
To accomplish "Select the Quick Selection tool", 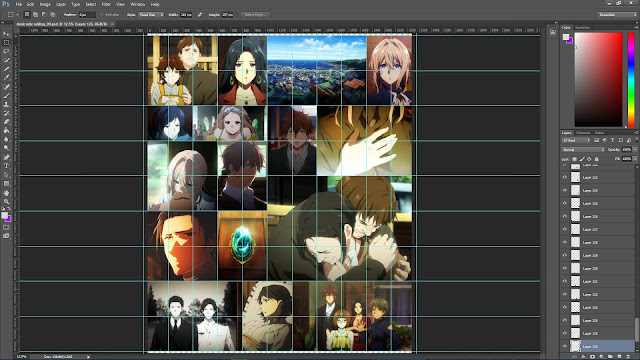I will (x=6, y=60).
